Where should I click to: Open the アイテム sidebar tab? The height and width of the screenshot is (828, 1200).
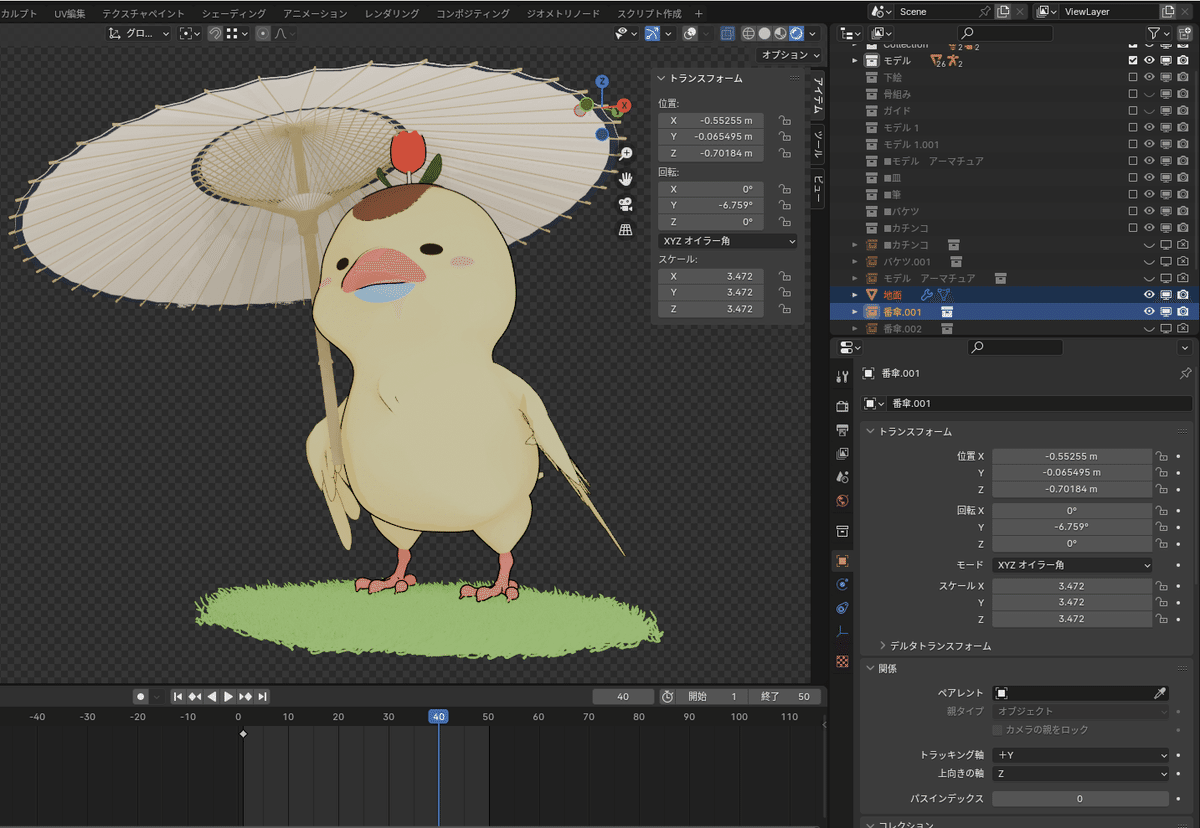pos(818,95)
